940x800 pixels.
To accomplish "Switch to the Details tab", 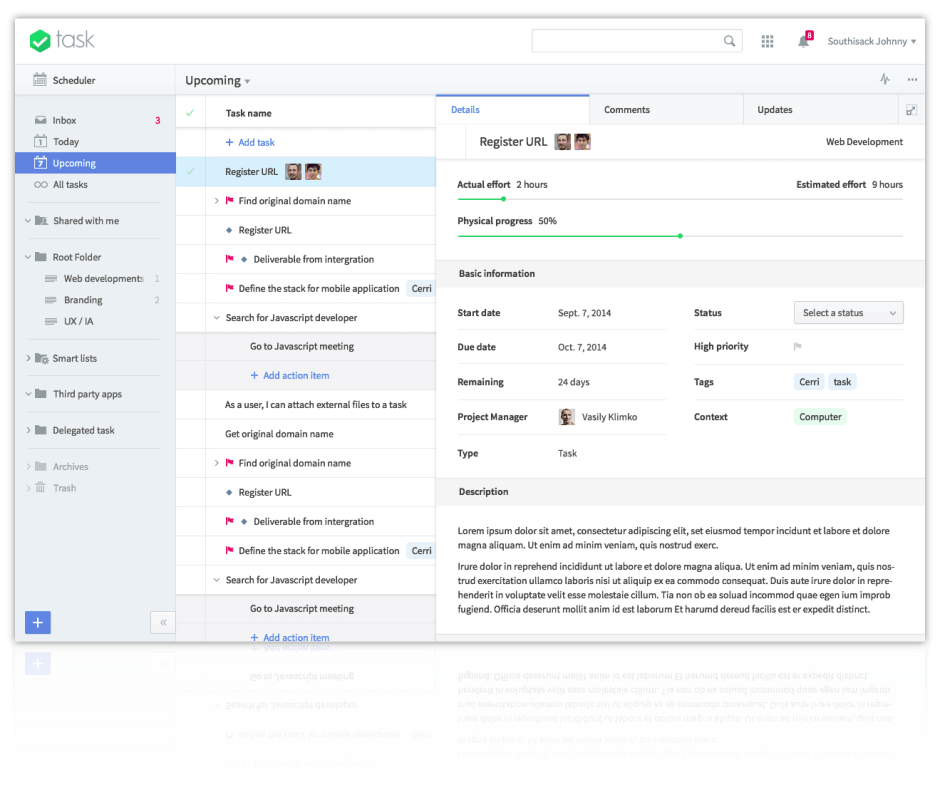I will [513, 110].
